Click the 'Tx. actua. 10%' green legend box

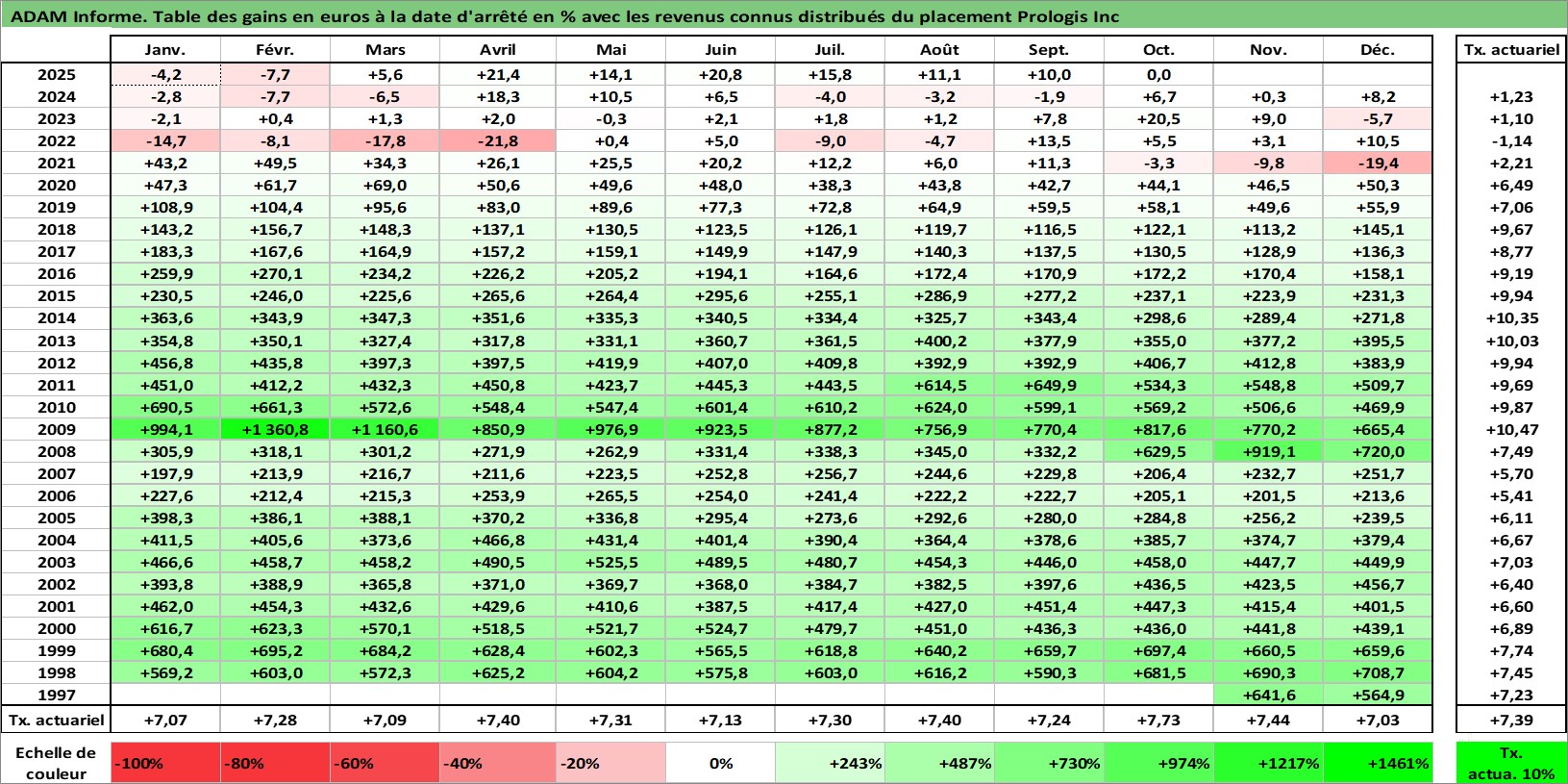click(1511, 763)
